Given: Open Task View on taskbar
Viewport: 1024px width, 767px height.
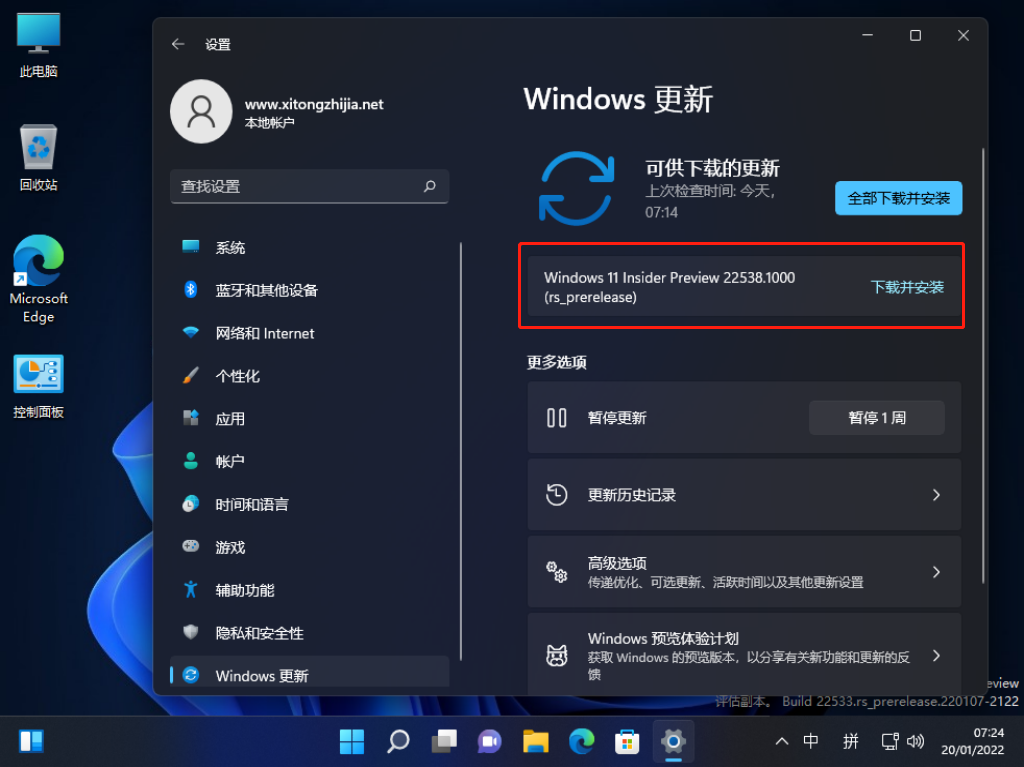Looking at the screenshot, I should tap(443, 741).
